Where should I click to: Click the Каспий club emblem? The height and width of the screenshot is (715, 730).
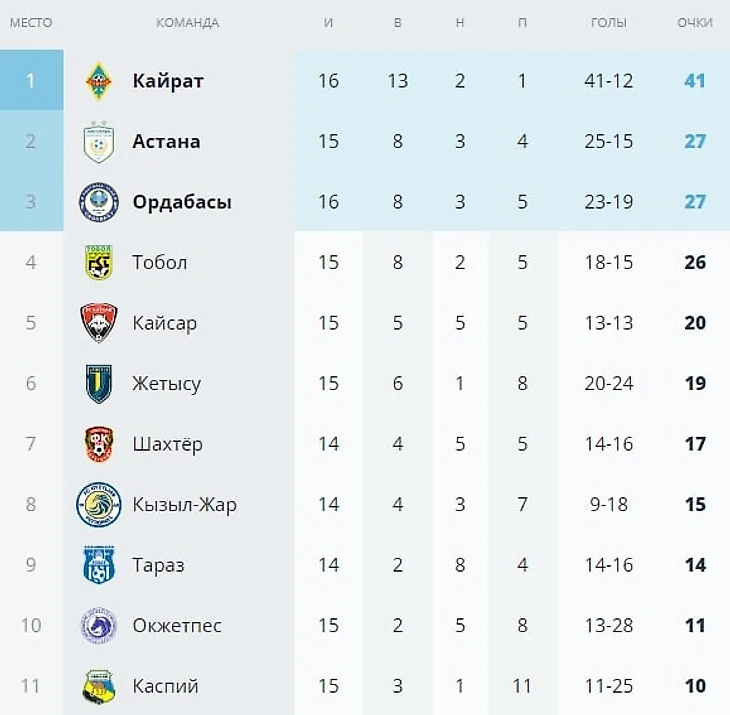pyautogui.click(x=99, y=686)
